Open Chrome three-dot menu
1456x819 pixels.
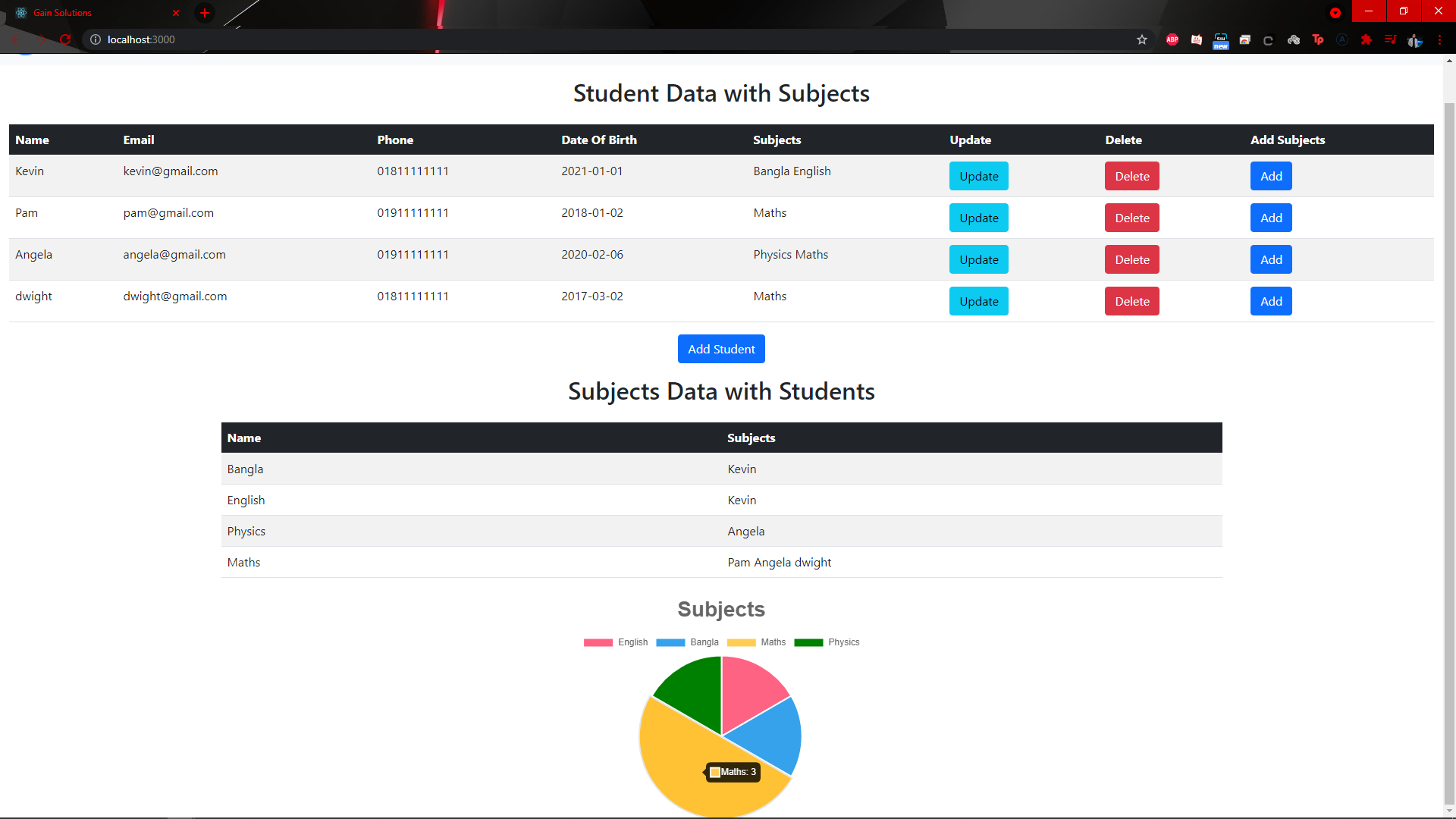pyautogui.click(x=1439, y=39)
